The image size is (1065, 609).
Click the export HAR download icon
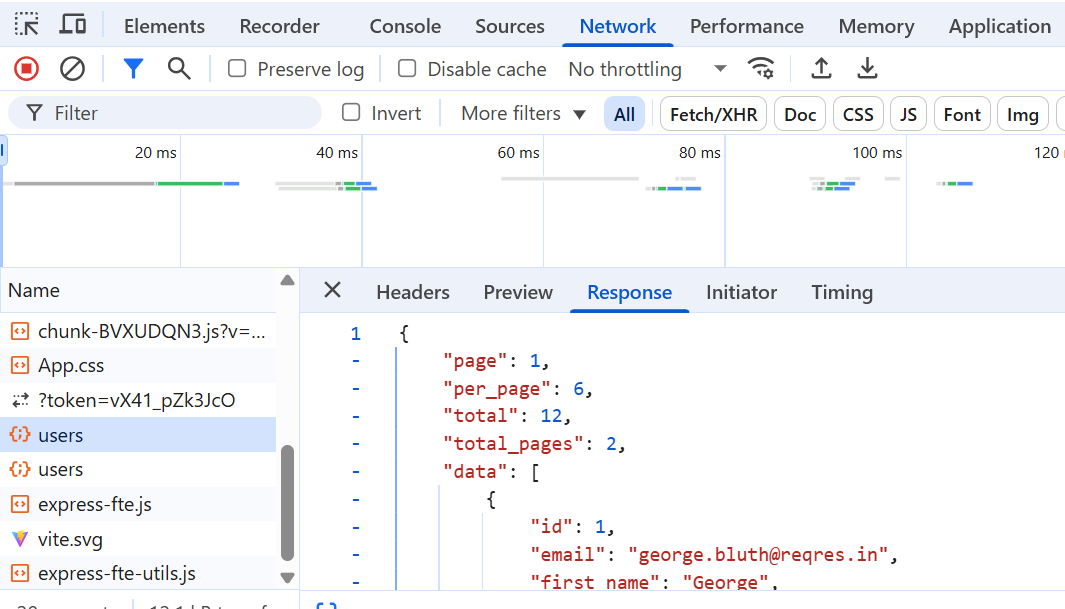tap(867, 69)
